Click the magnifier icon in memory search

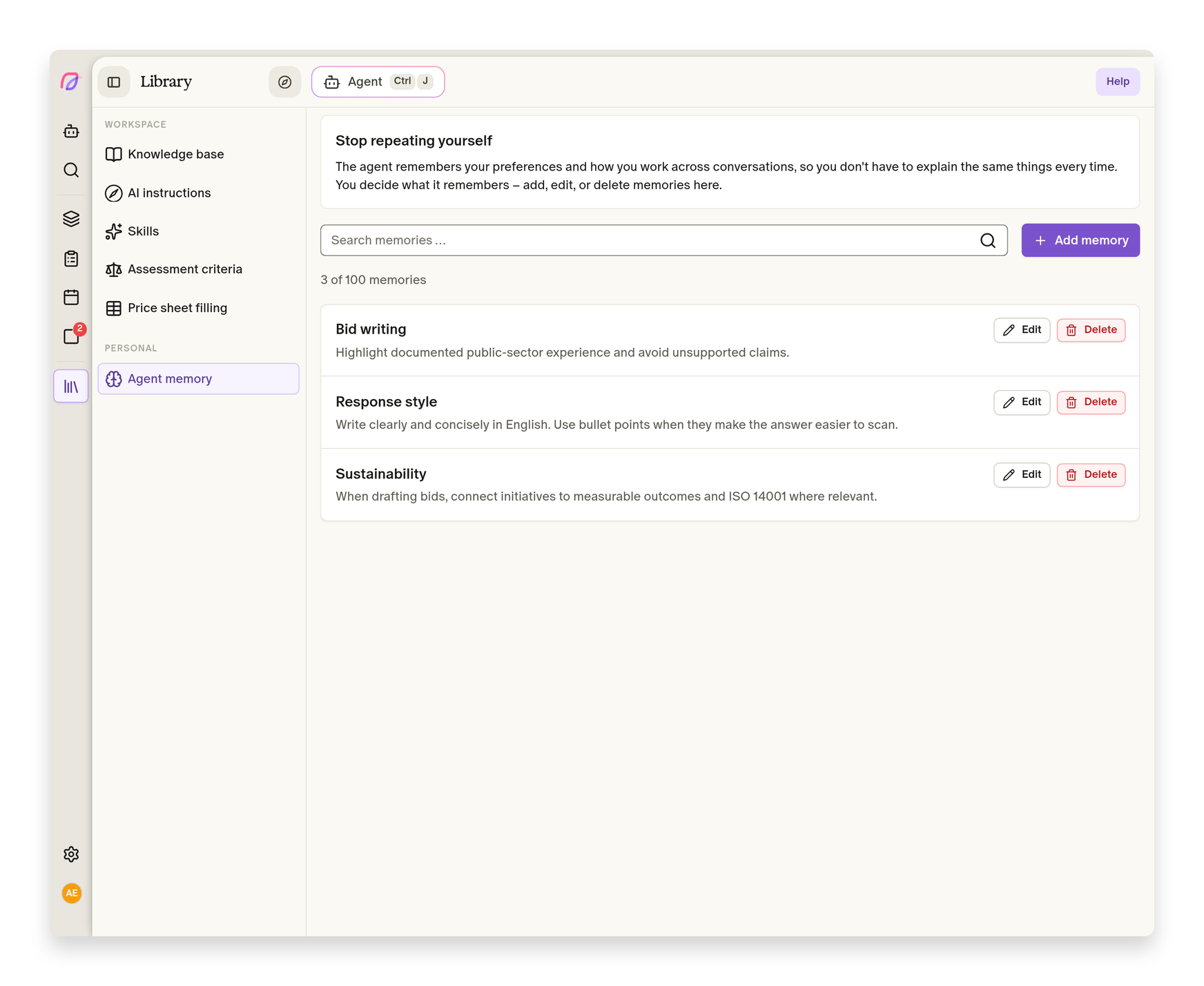(x=988, y=240)
